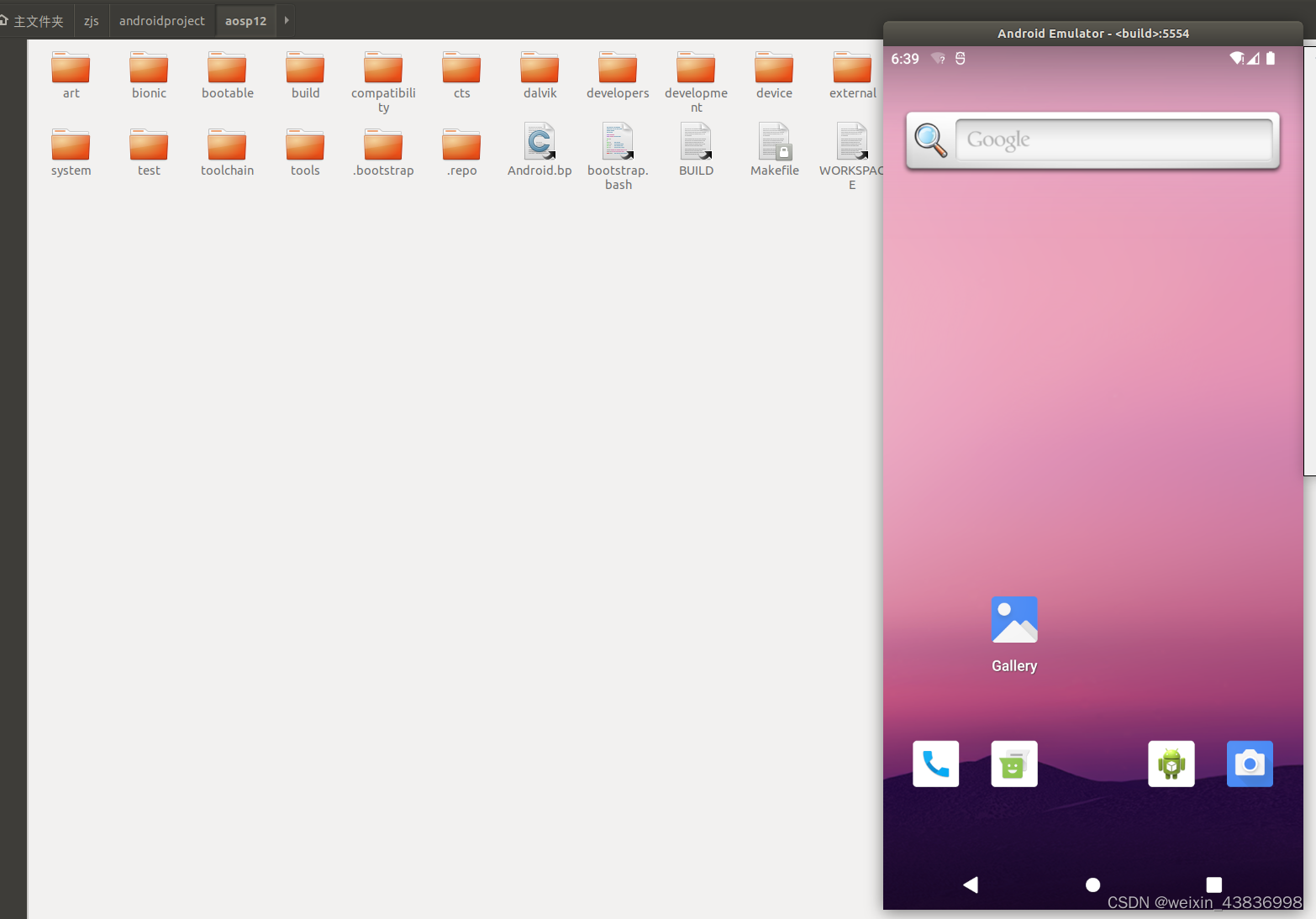Open the system folder
This screenshot has height=919, width=1316.
pos(71,144)
